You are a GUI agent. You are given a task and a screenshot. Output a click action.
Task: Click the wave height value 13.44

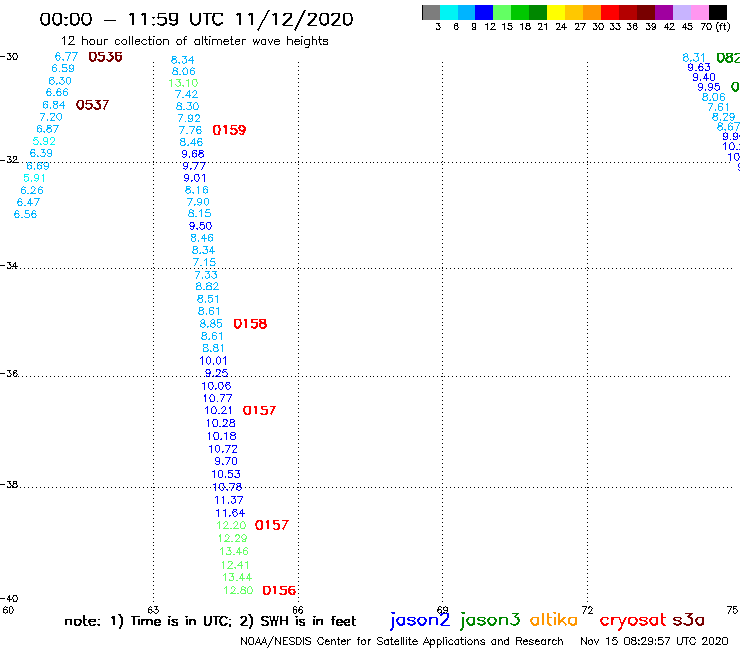[x=237, y=577]
